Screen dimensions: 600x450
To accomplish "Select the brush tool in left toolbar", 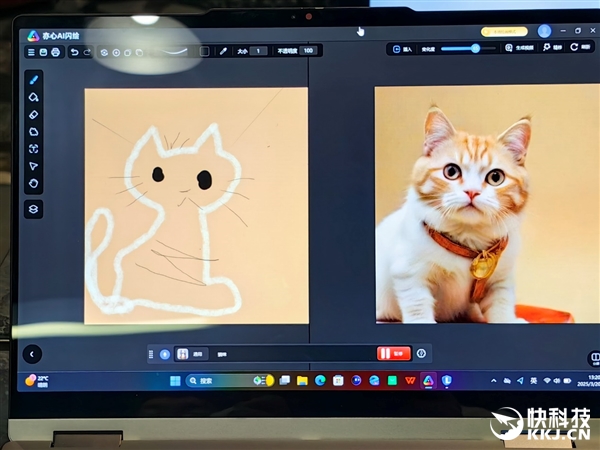I will point(33,79).
